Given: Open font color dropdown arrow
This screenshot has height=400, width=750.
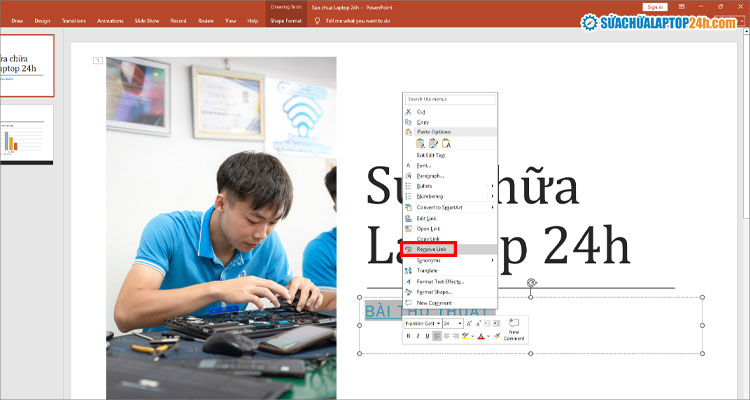Looking at the screenshot, I should point(488,336).
